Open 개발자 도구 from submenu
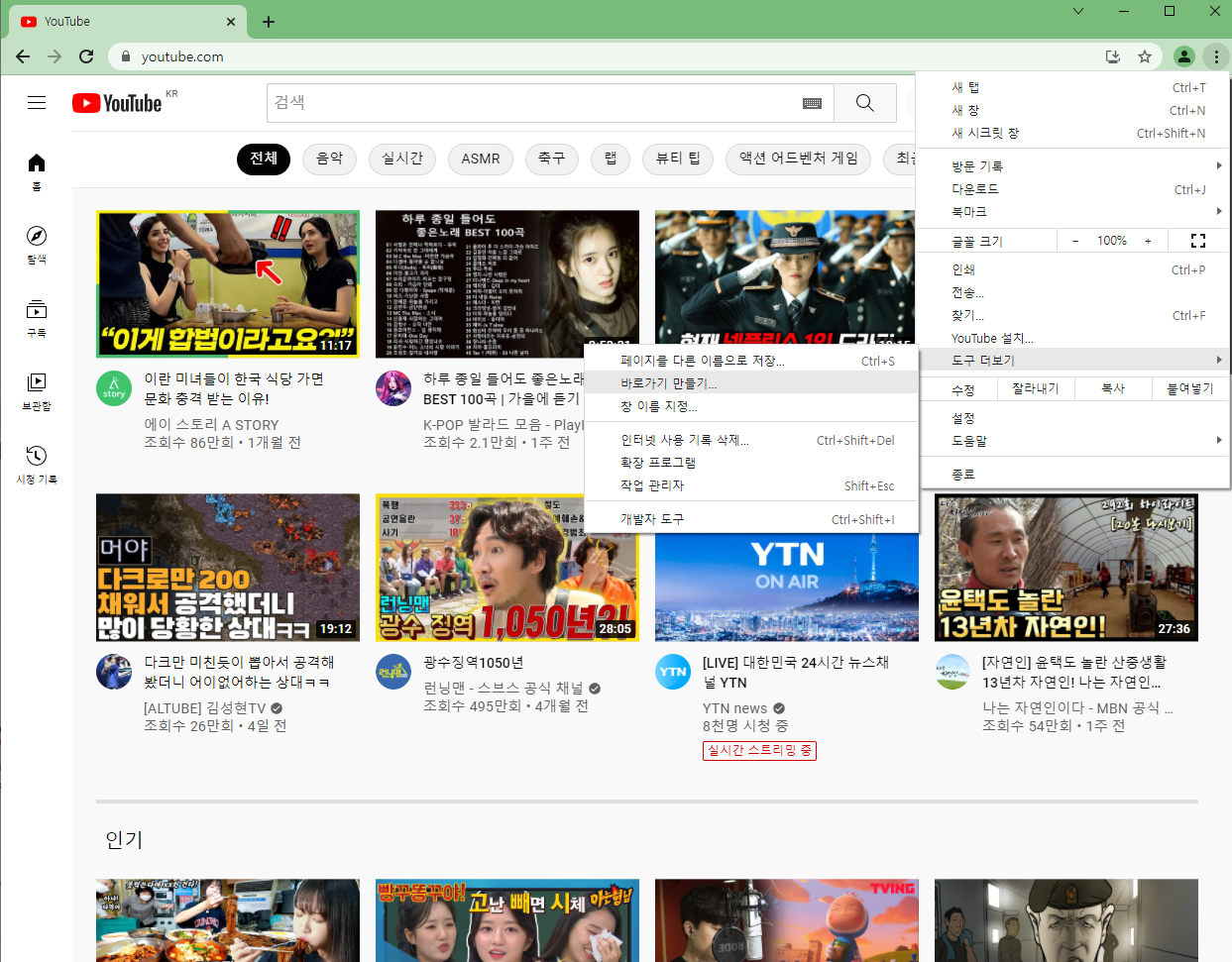This screenshot has height=962, width=1232. 751,519
